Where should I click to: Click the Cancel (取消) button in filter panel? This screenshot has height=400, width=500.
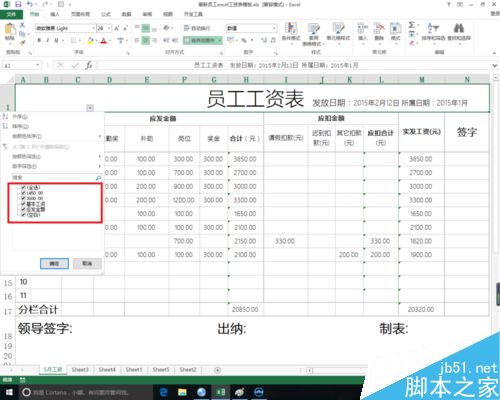(87, 263)
